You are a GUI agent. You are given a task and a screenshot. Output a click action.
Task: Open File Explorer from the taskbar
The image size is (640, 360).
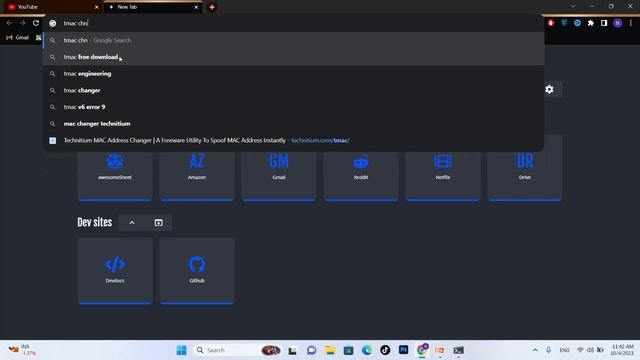(330, 350)
